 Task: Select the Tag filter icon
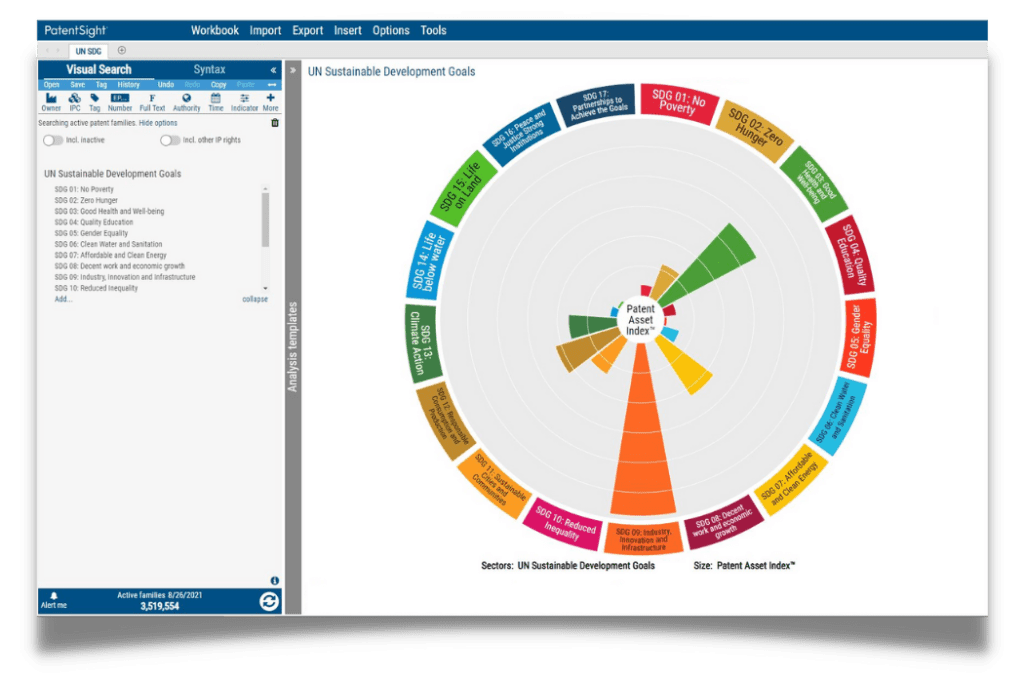point(95,102)
